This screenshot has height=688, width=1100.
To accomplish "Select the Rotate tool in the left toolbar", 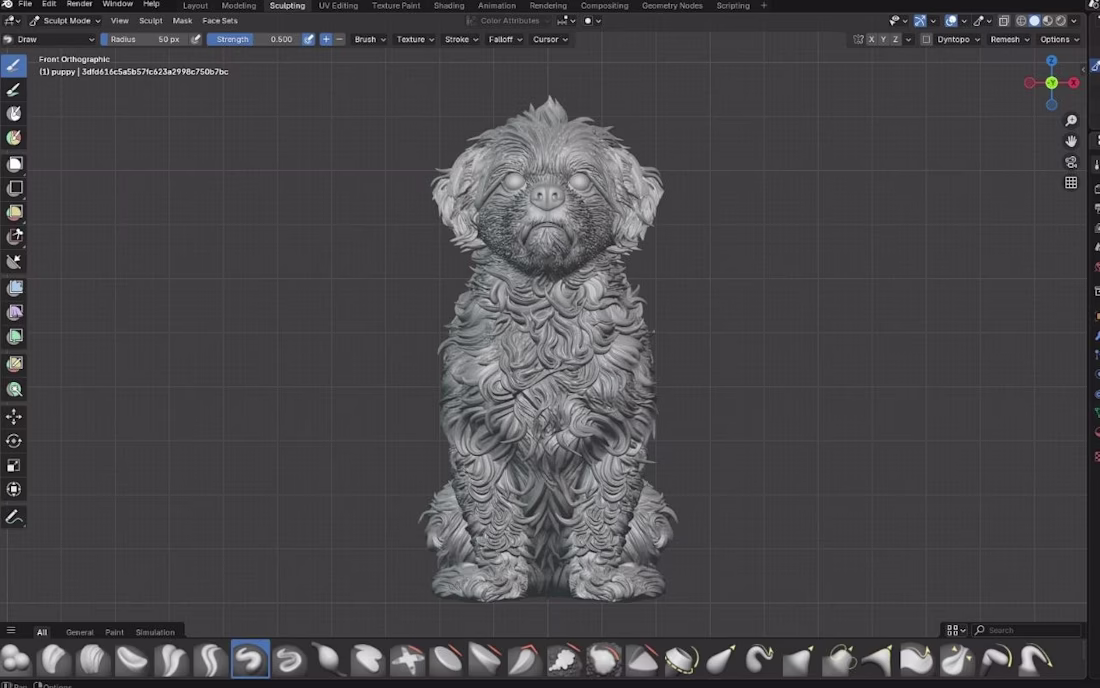I will [14, 441].
